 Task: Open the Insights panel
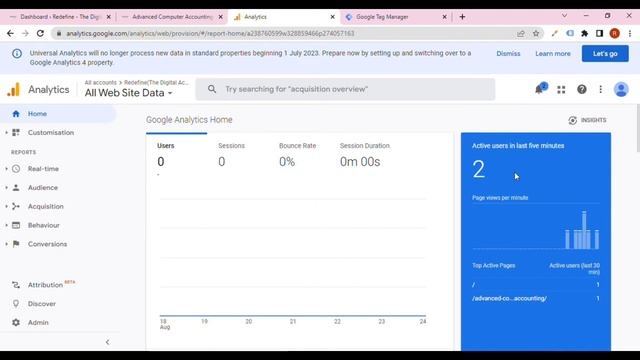click(587, 120)
